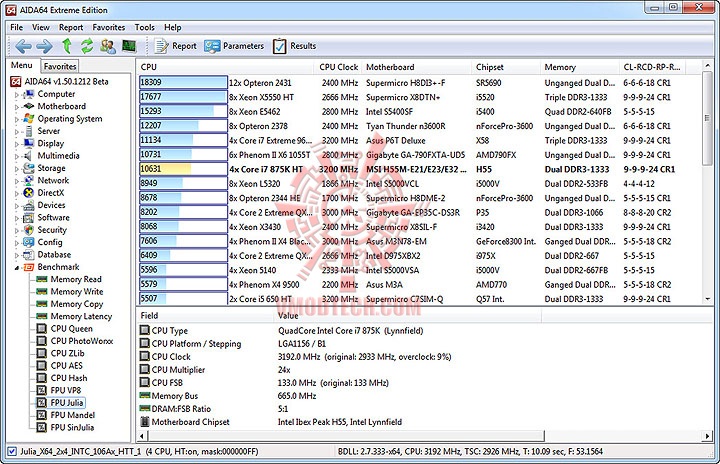
Task: Select the Motherboard tree icon
Action: pyautogui.click(x=29, y=106)
